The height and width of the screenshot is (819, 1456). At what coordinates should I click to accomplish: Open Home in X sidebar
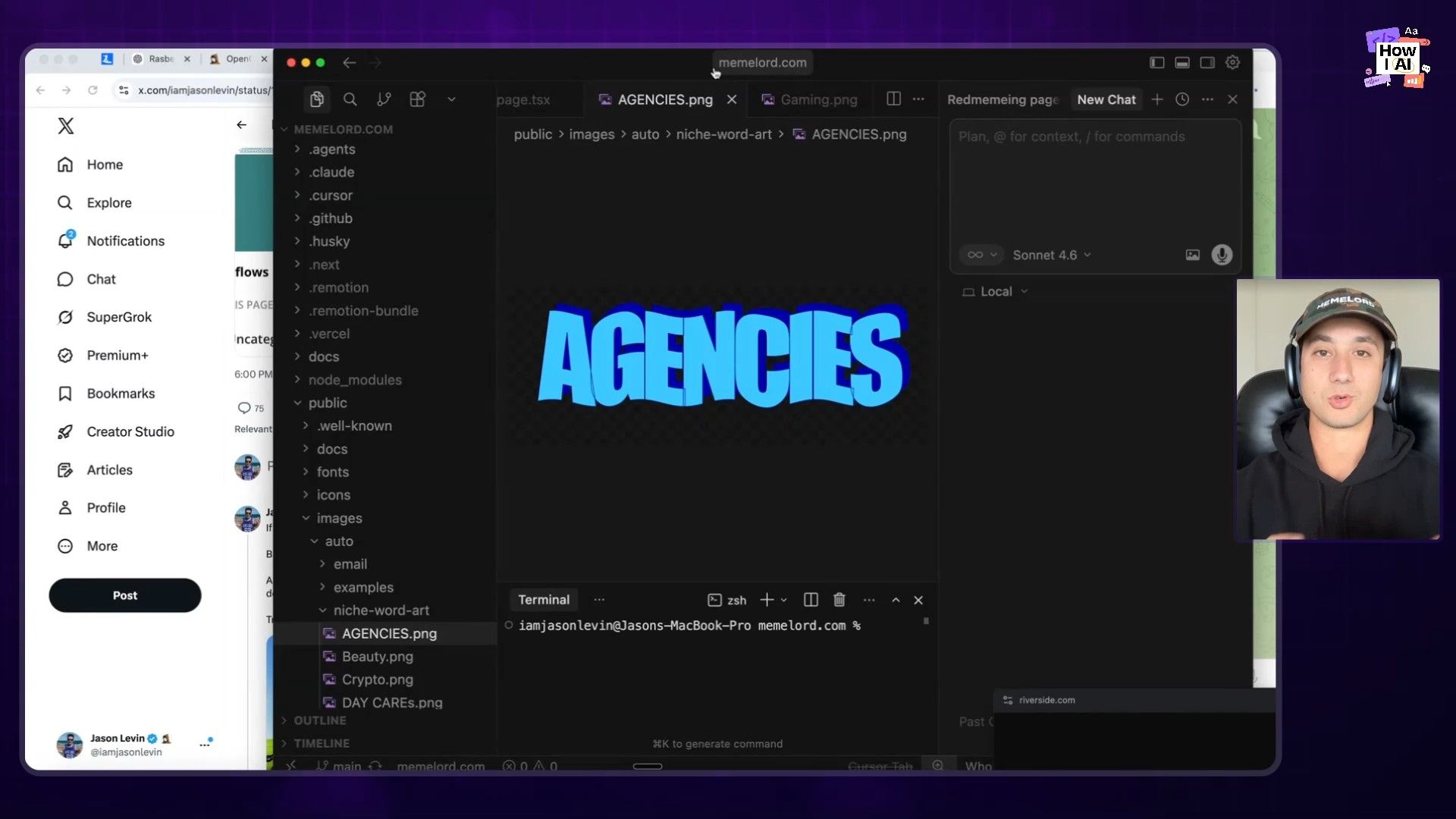(90, 165)
